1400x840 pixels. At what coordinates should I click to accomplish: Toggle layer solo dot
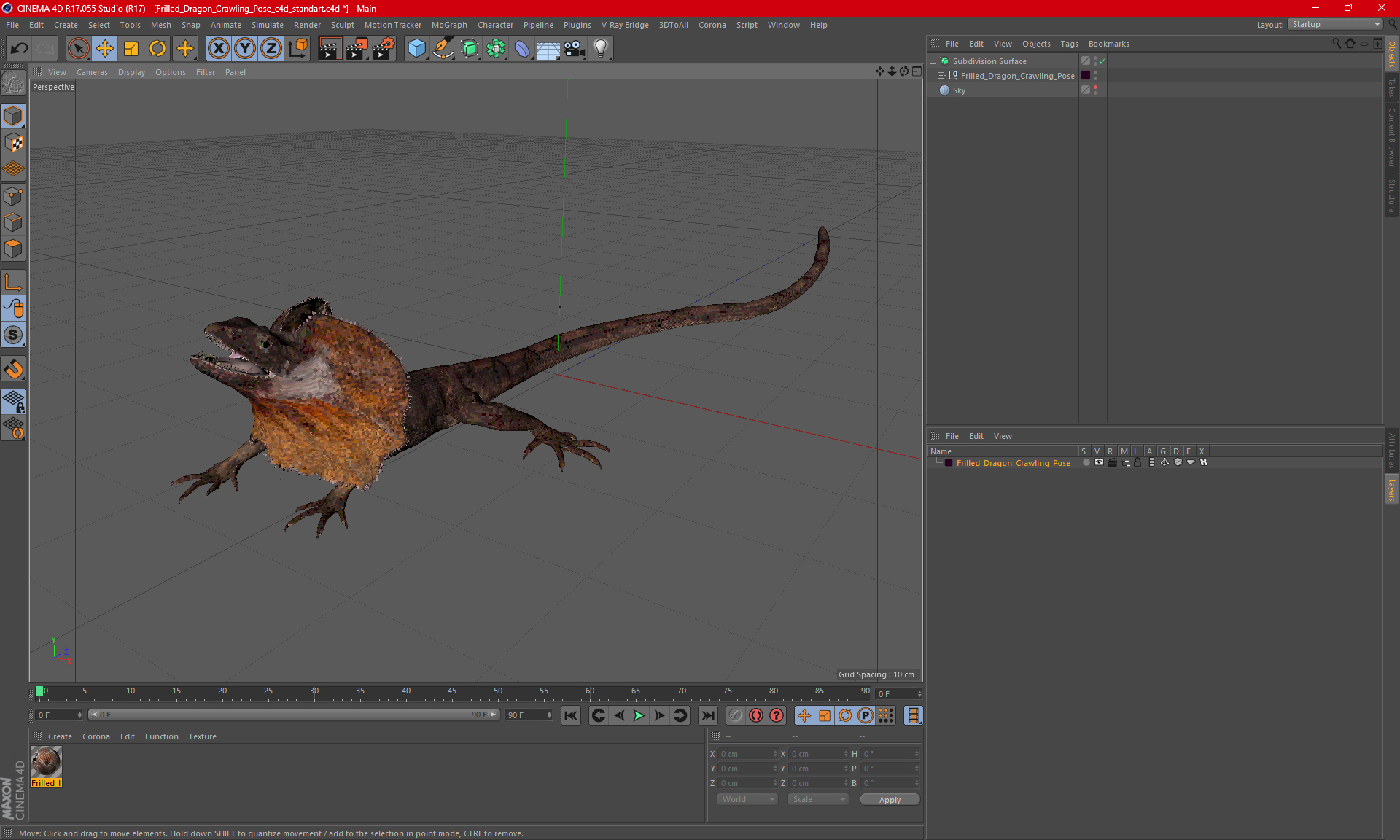(1086, 462)
